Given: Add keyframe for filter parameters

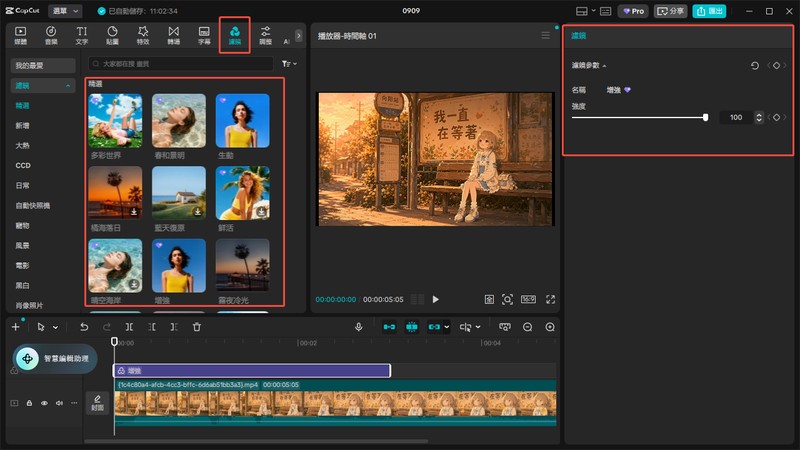Looking at the screenshot, I should pyautogui.click(x=776, y=65).
